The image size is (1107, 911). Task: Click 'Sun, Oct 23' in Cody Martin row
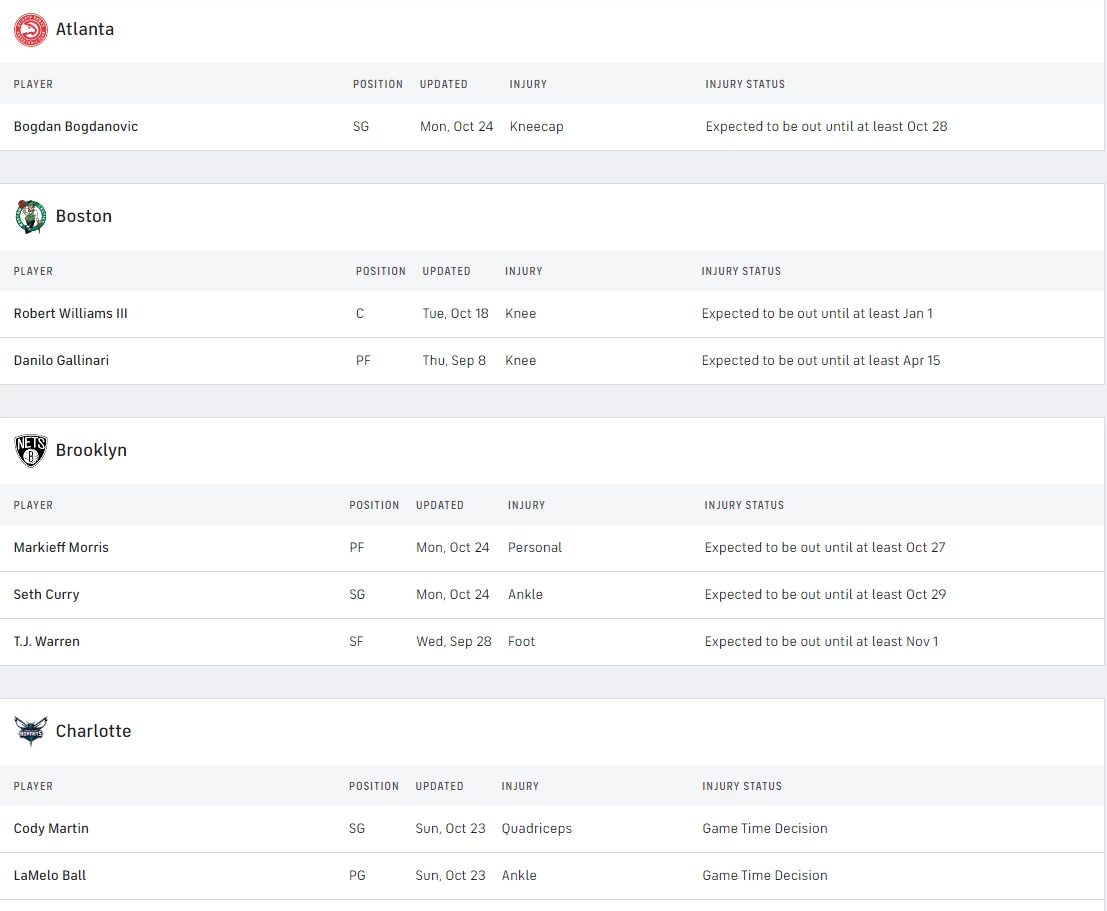(x=450, y=828)
